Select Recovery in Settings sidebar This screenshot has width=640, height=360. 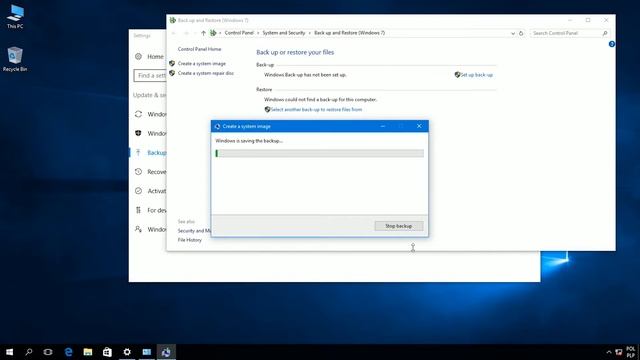(x=149, y=172)
